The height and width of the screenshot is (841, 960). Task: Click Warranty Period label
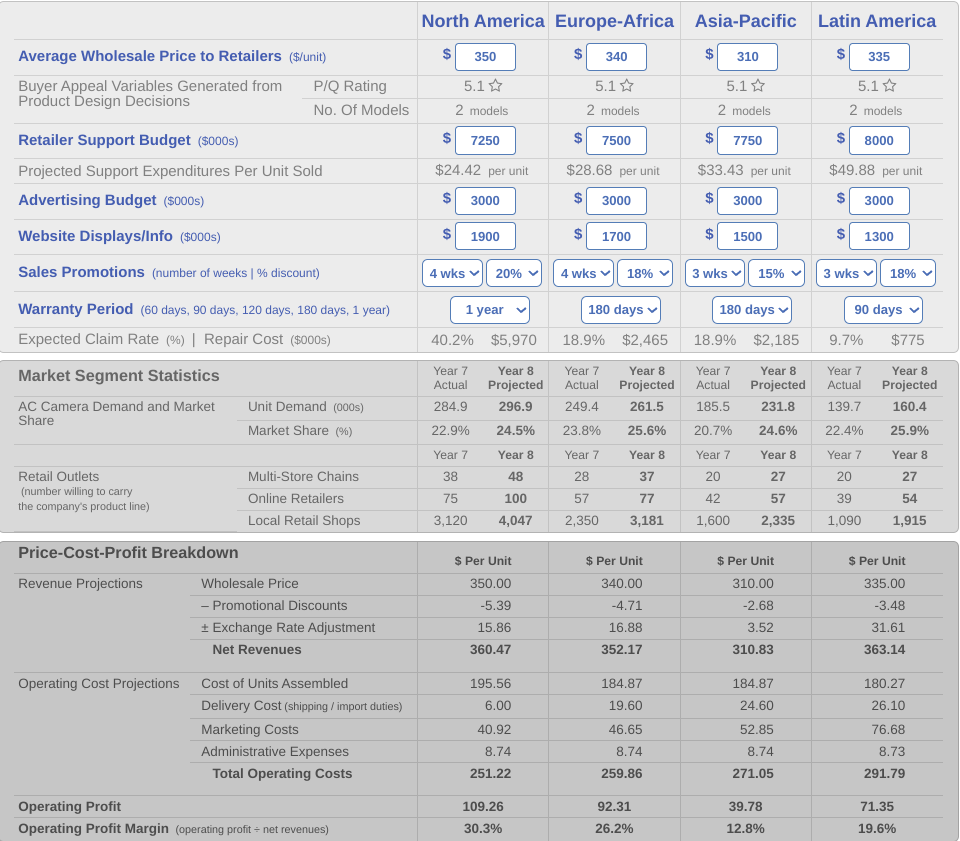(x=76, y=309)
